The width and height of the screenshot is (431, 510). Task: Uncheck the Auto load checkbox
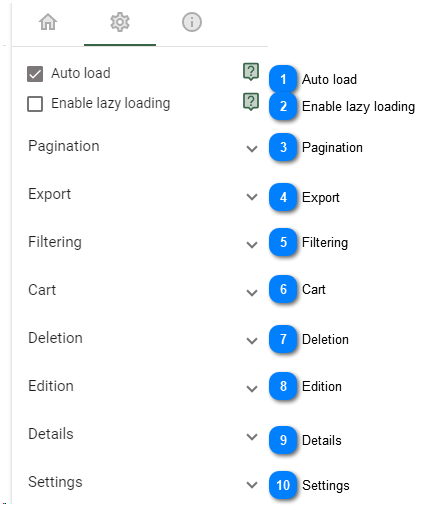coord(35,74)
